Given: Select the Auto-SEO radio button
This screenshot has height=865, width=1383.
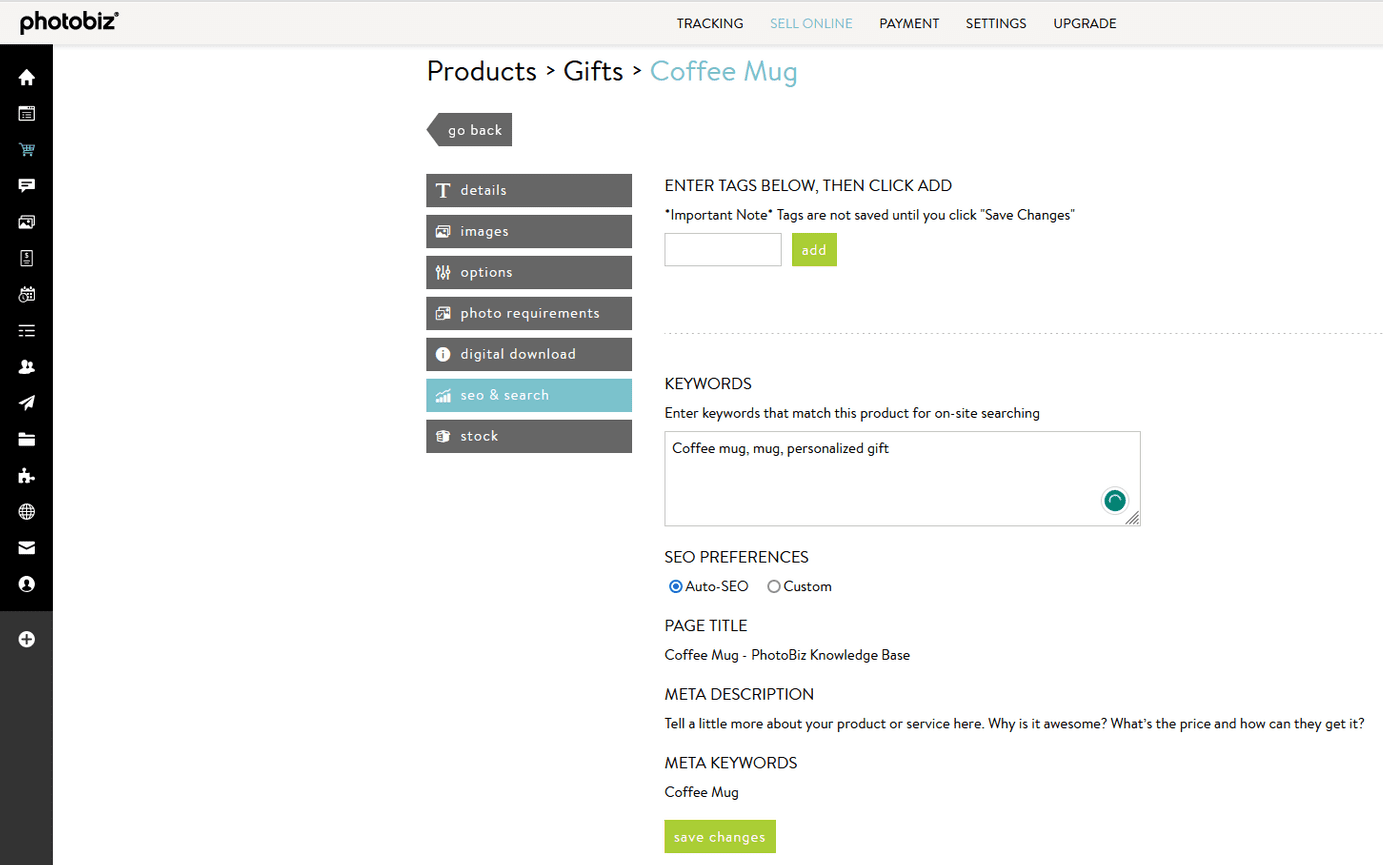Looking at the screenshot, I should [x=675, y=586].
